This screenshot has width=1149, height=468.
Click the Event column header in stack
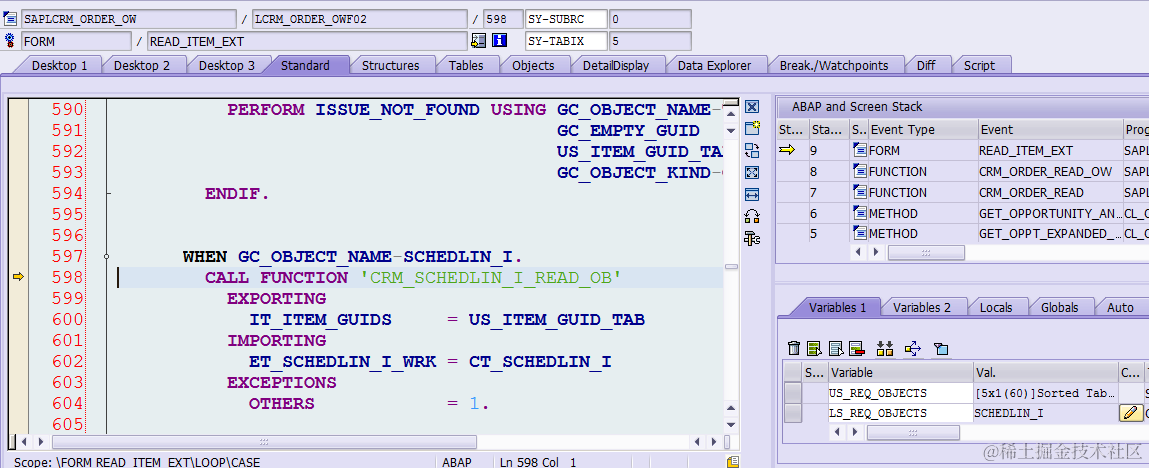pyautogui.click(x=1050, y=130)
